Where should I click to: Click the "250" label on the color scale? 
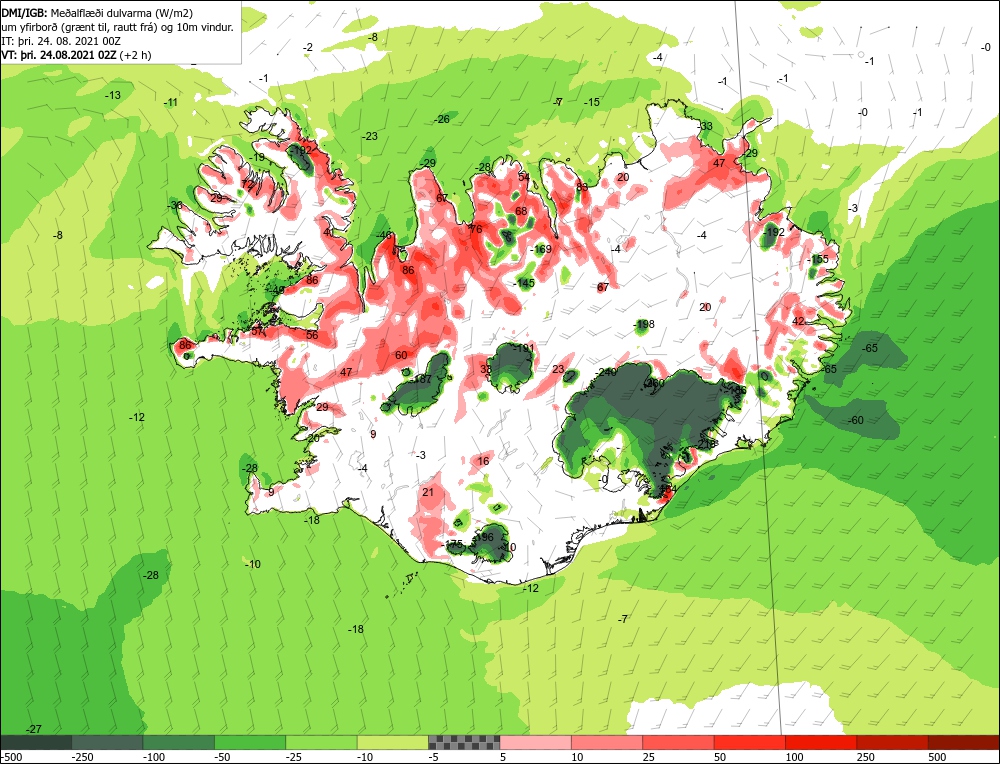click(x=865, y=757)
